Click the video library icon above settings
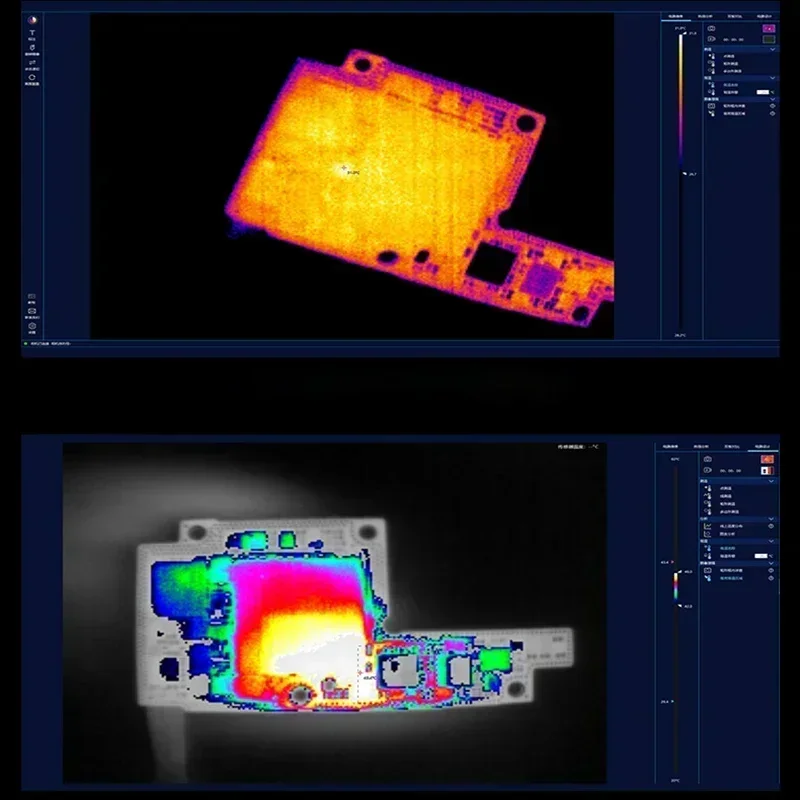The image size is (800, 800). 32,311
